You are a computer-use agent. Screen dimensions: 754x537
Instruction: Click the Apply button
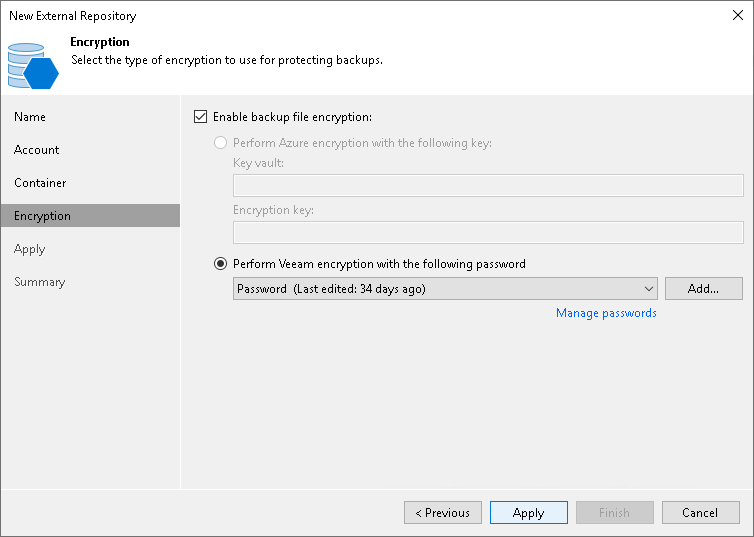[528, 513]
